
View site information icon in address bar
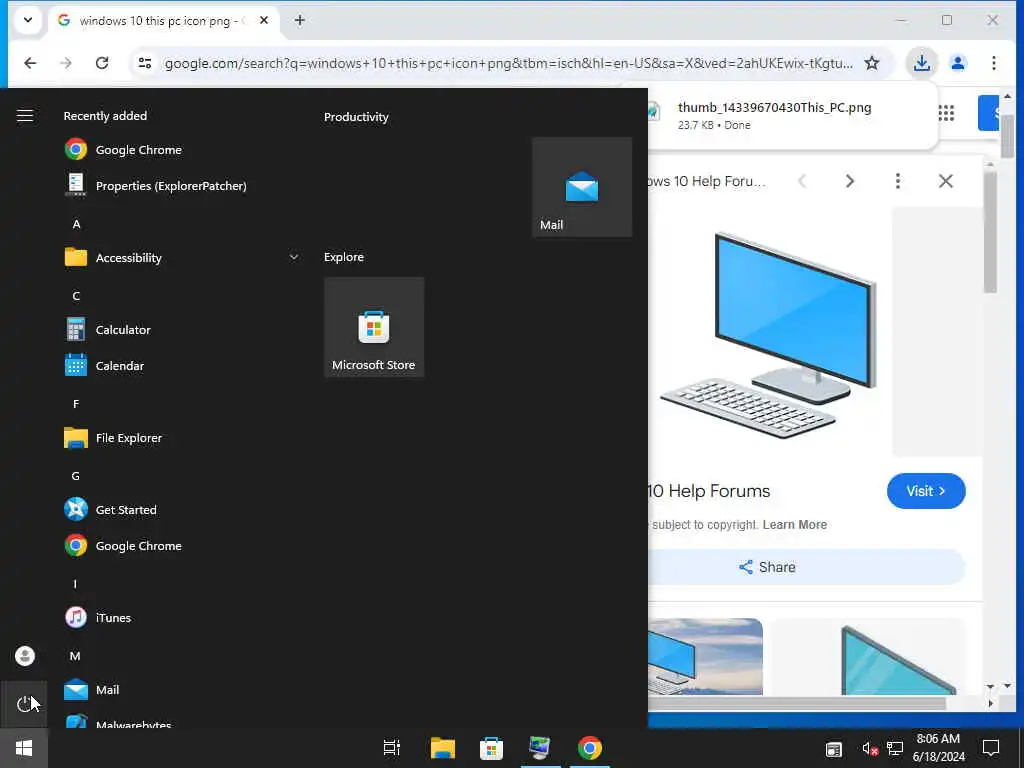[144, 63]
